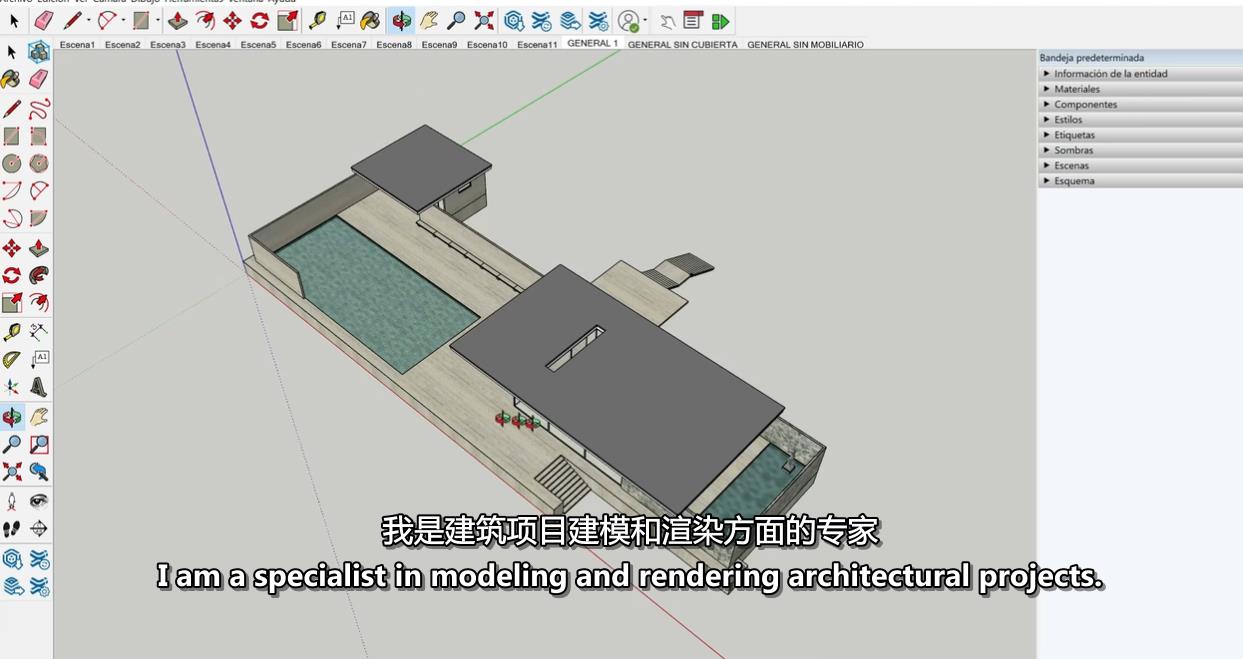The height and width of the screenshot is (659, 1243).
Task: Switch to the Escena7 scene tab
Action: coord(349,45)
